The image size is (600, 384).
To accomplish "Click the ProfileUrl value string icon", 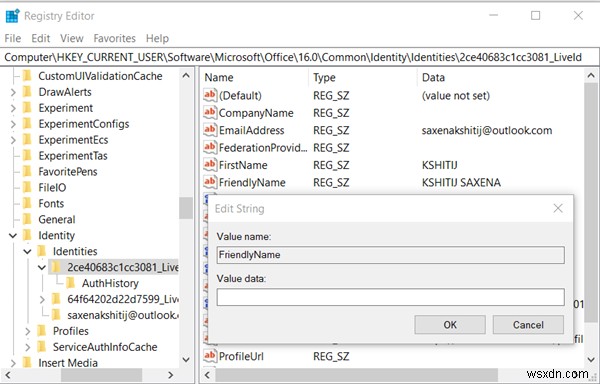I will [210, 356].
